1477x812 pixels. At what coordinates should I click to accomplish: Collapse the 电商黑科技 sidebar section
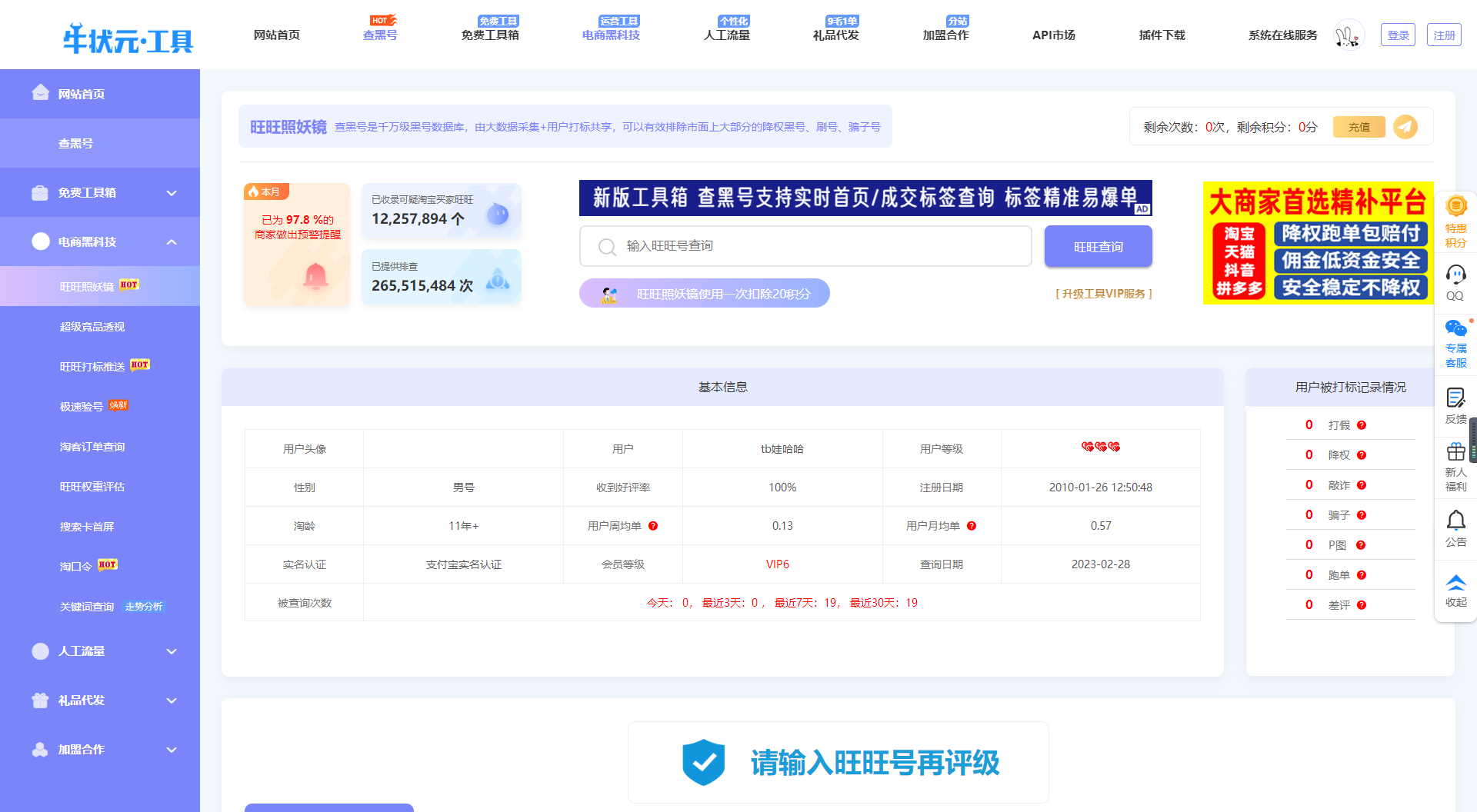tap(172, 241)
